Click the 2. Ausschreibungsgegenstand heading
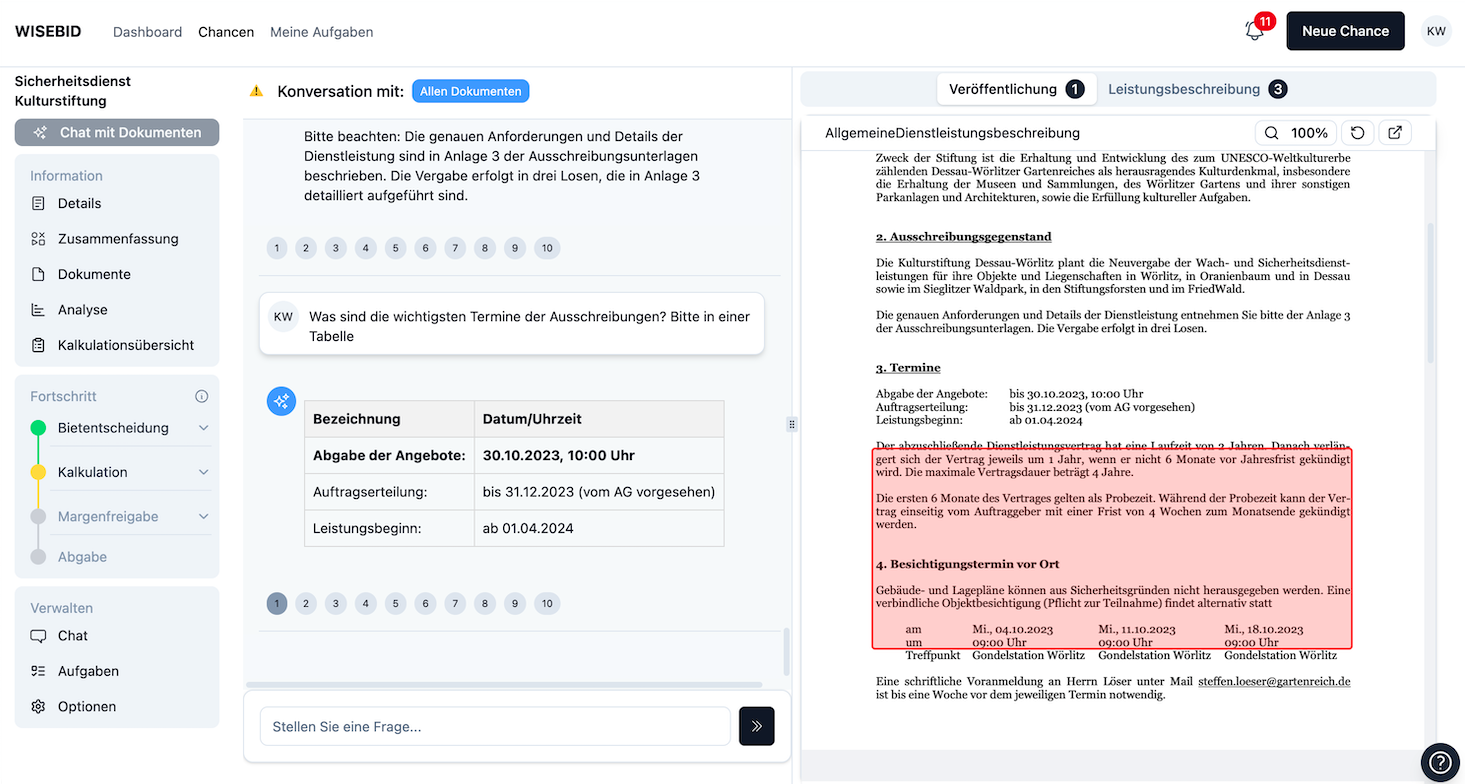 click(964, 237)
